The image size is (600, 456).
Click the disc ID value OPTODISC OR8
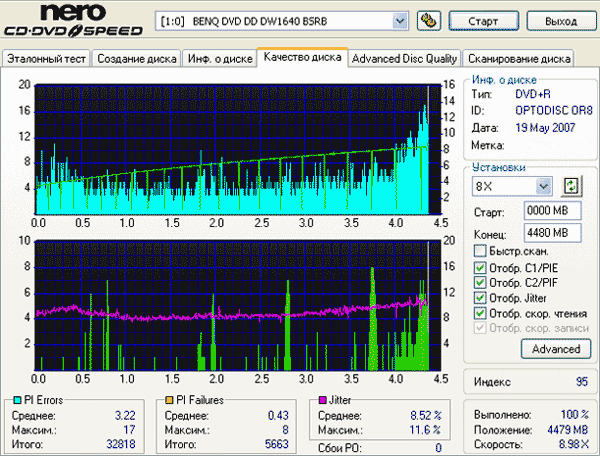553,111
